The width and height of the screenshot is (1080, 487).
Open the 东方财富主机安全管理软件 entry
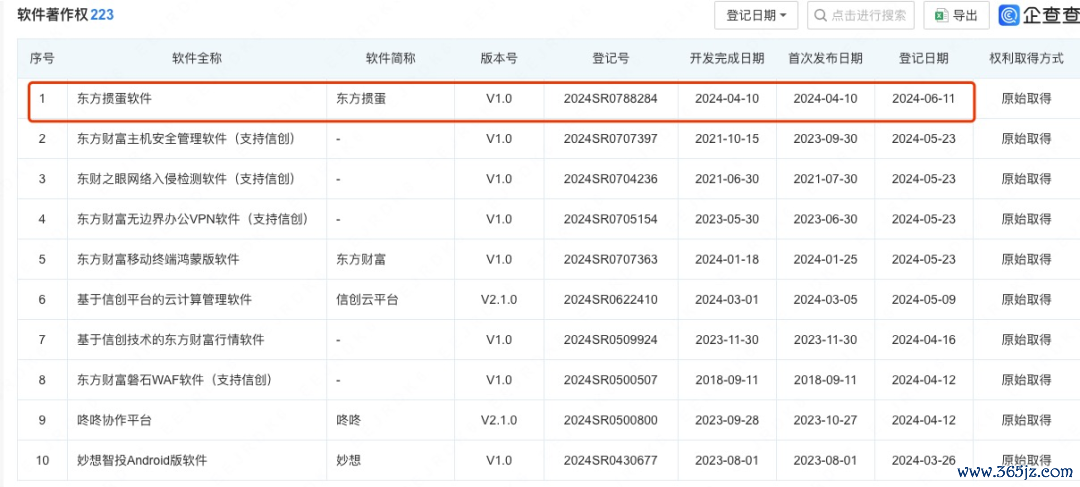tap(185, 138)
